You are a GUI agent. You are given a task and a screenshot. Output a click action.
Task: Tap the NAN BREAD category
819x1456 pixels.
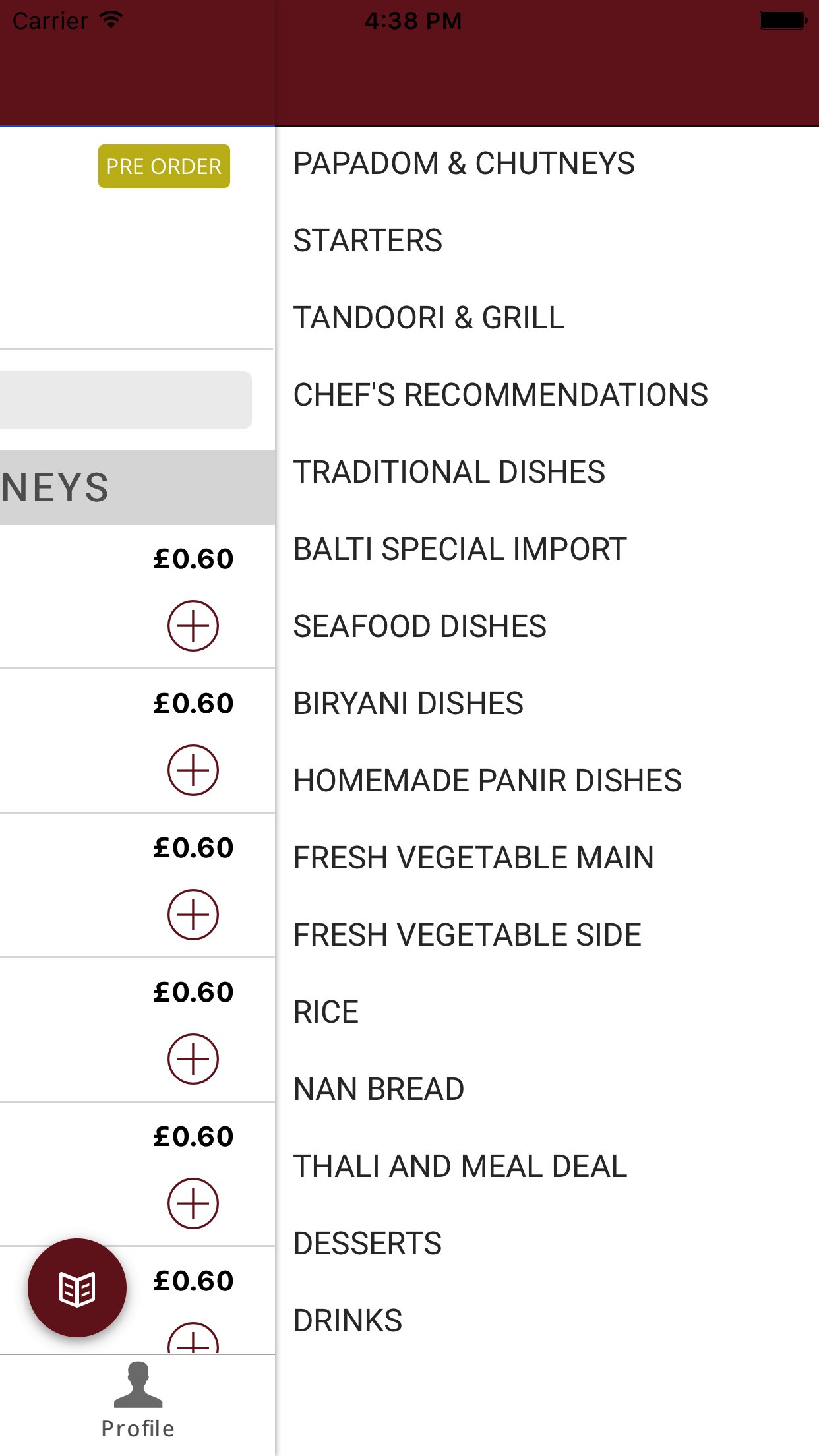click(379, 1089)
